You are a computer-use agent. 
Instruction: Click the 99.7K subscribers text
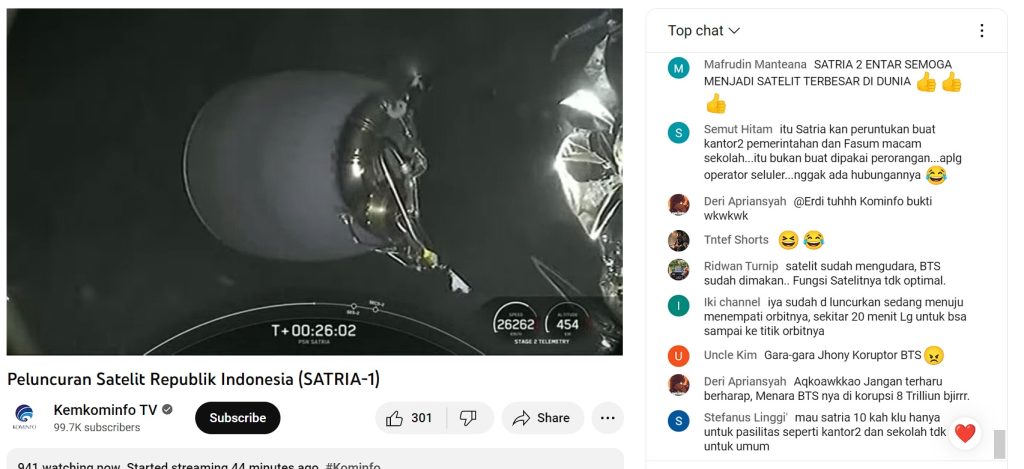(97, 427)
